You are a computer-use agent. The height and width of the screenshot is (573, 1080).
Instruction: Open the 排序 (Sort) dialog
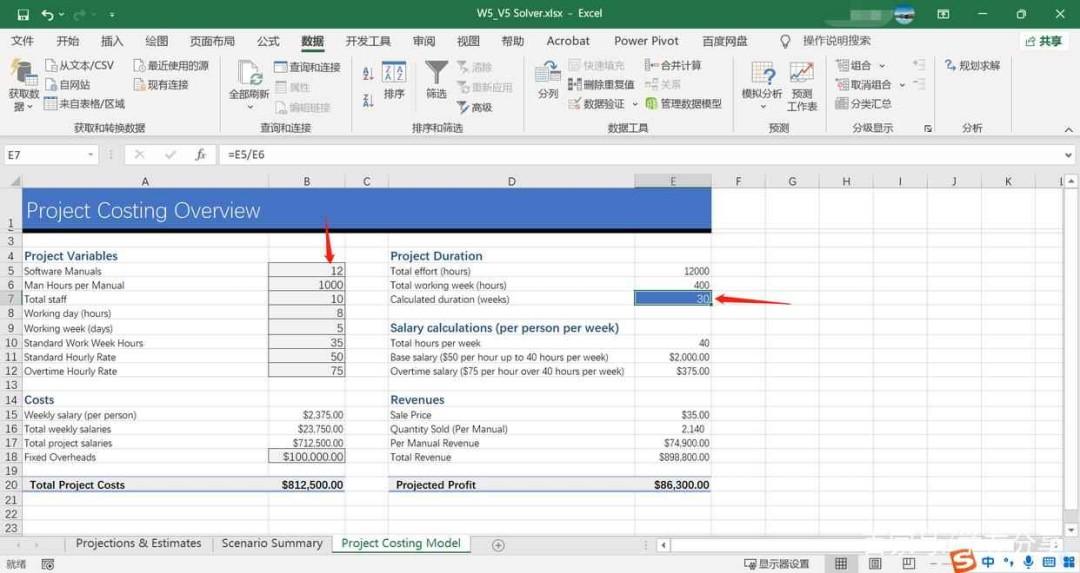point(394,81)
